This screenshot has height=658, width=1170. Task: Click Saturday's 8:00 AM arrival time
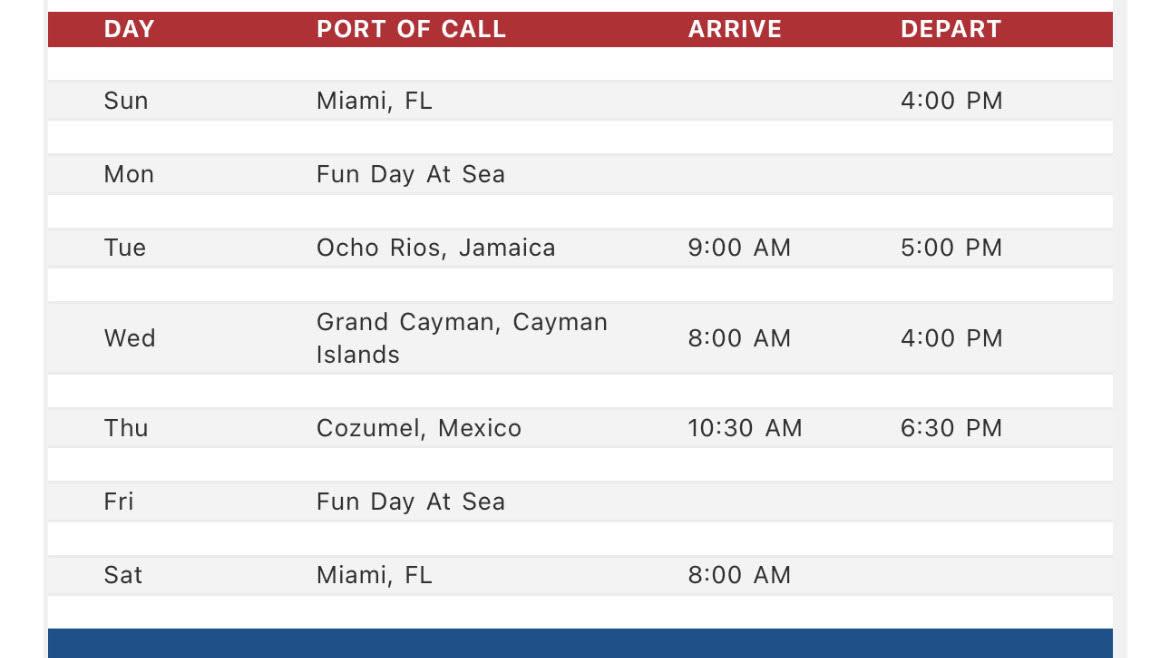(739, 575)
